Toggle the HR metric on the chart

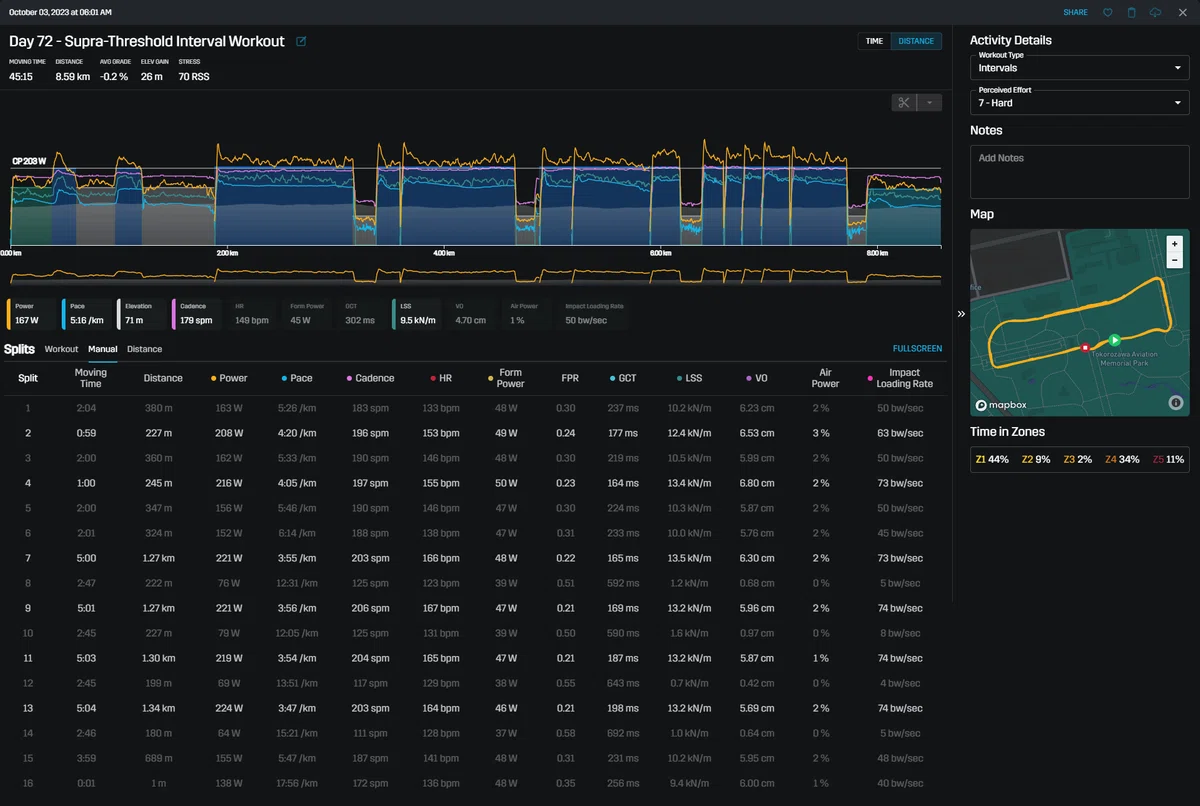coord(254,314)
